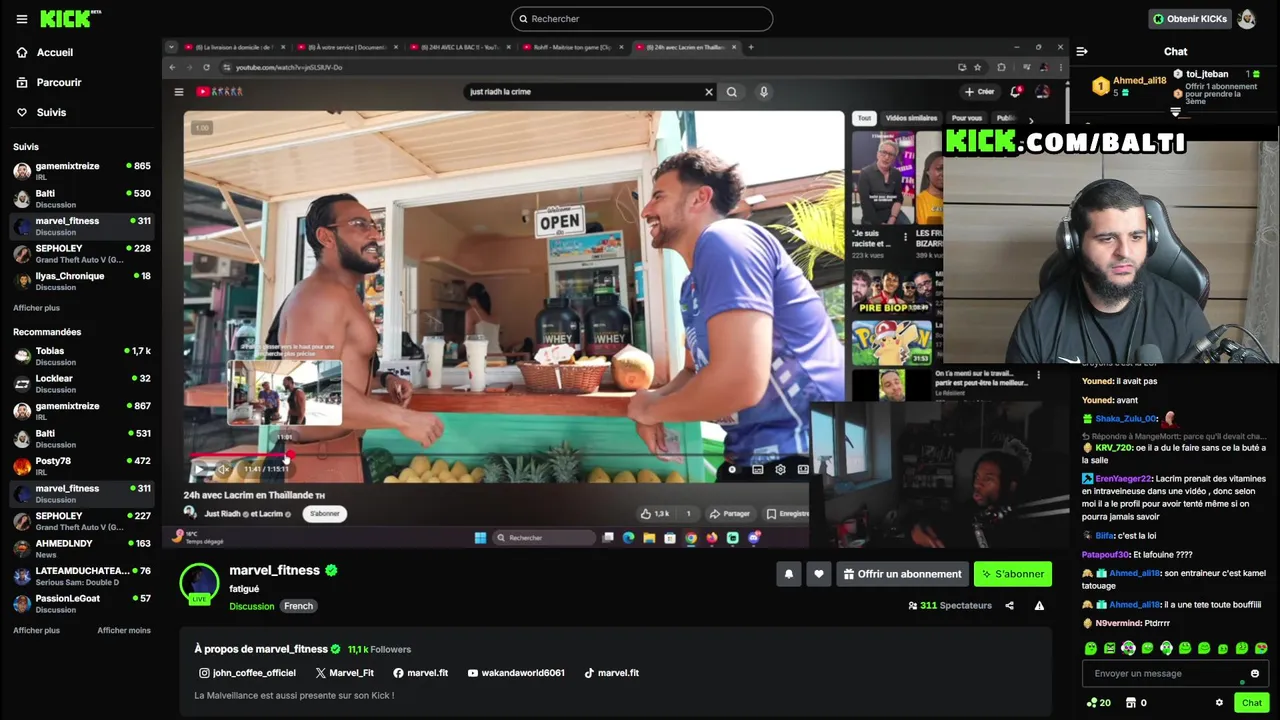Open PassionLeGoat channel in the sidebar
Image resolution: width=1280 pixels, height=720 pixels.
pyautogui.click(x=82, y=604)
